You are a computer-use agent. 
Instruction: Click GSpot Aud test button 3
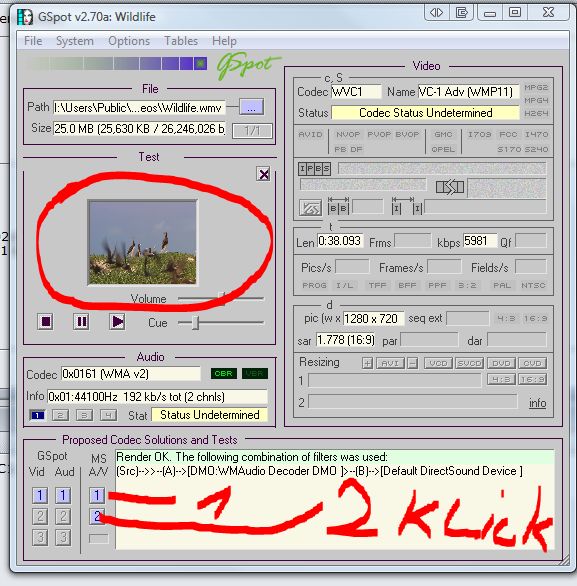pos(63,537)
